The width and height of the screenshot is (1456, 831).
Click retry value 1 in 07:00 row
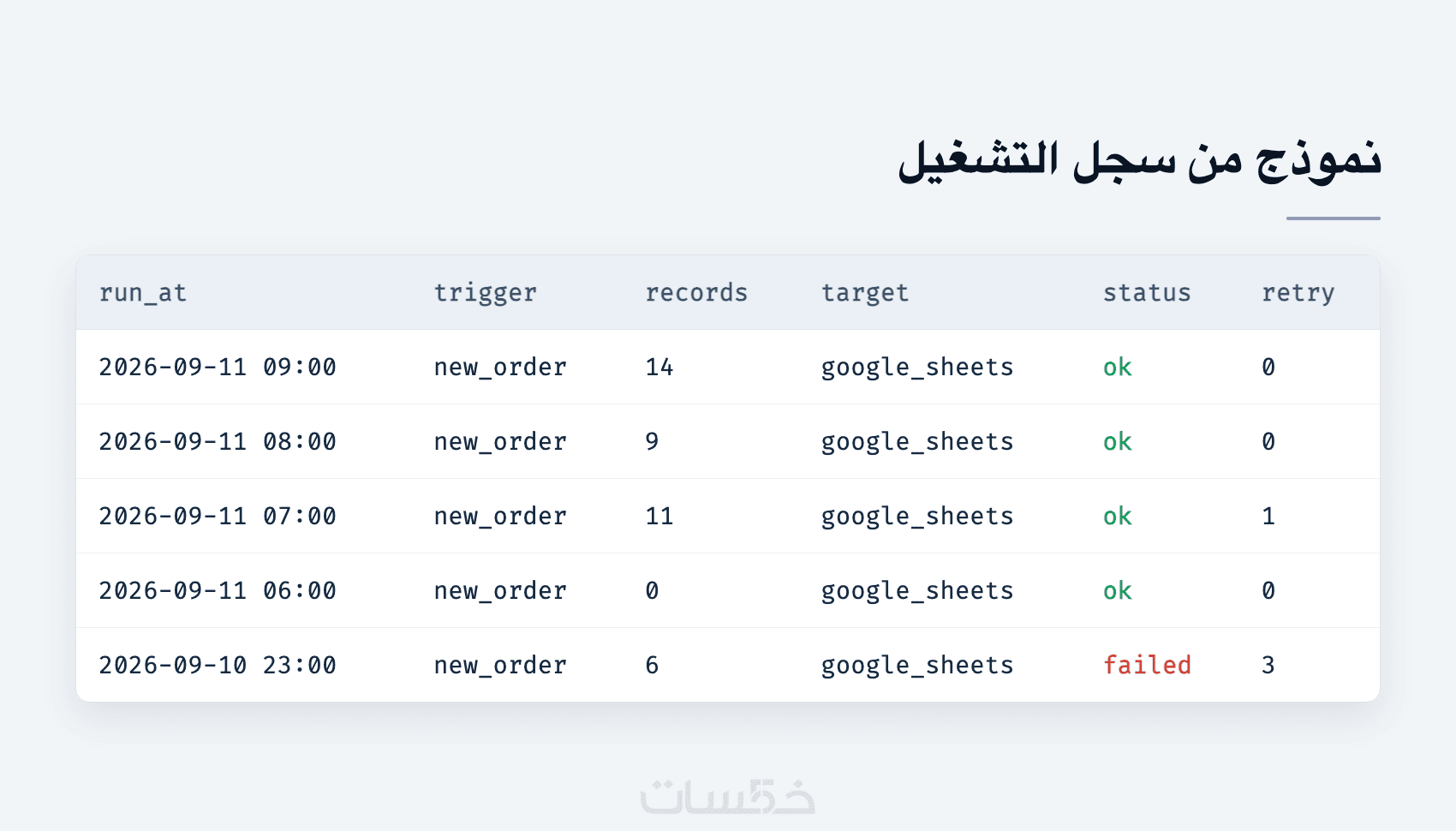(x=1268, y=517)
